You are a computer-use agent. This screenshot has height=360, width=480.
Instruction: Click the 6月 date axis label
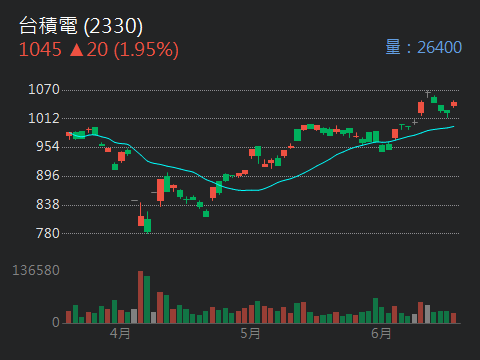point(381,333)
